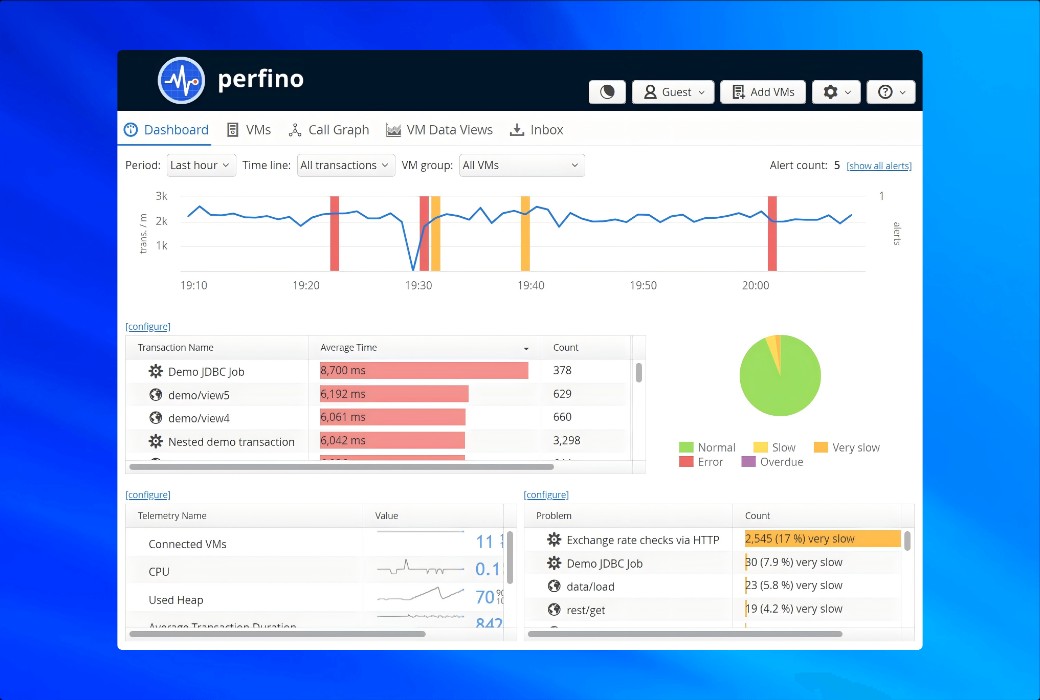Click the Error legend color swatch
This screenshot has width=1040, height=700.
pos(686,462)
